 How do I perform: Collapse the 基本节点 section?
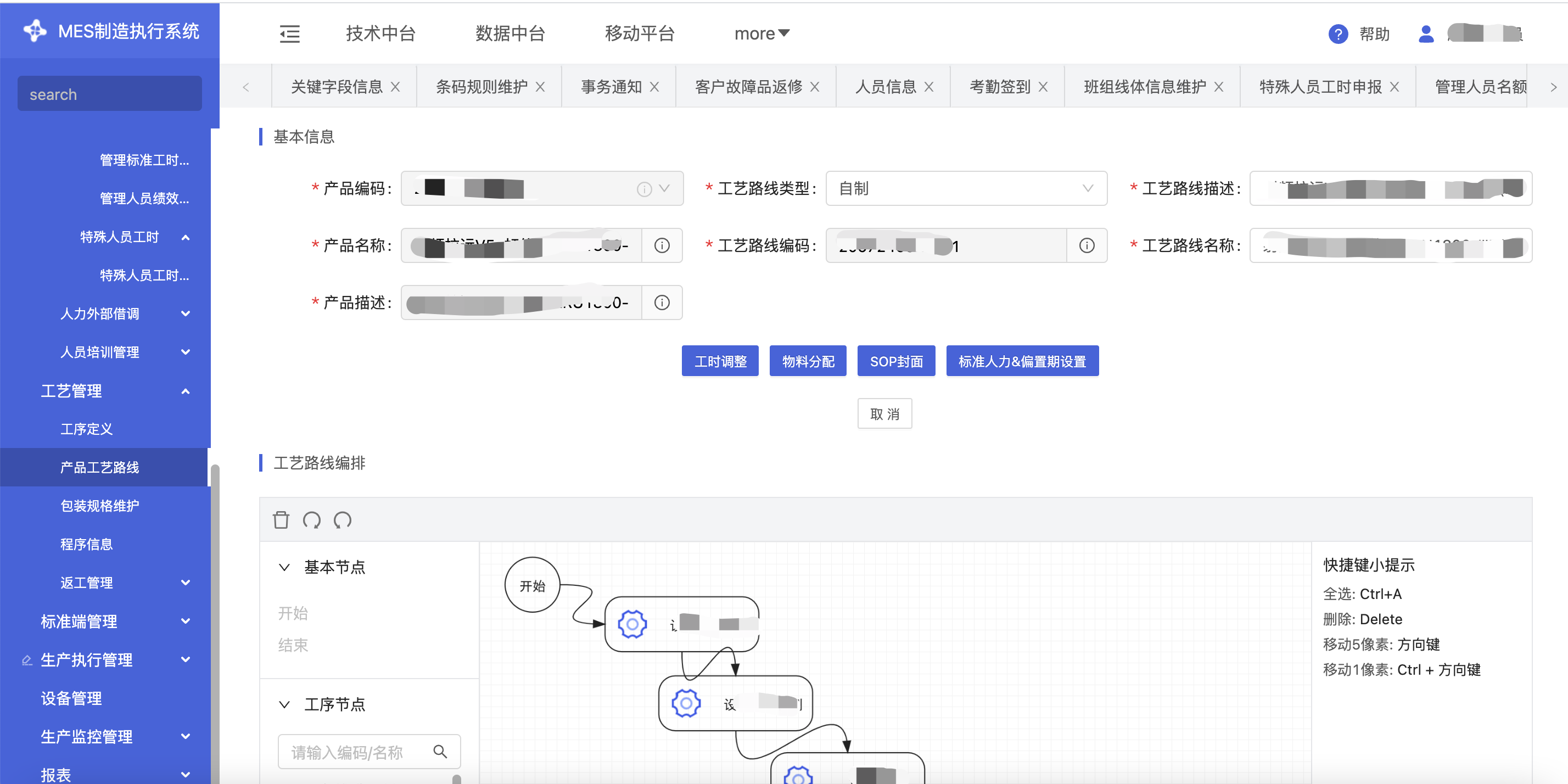tap(284, 567)
